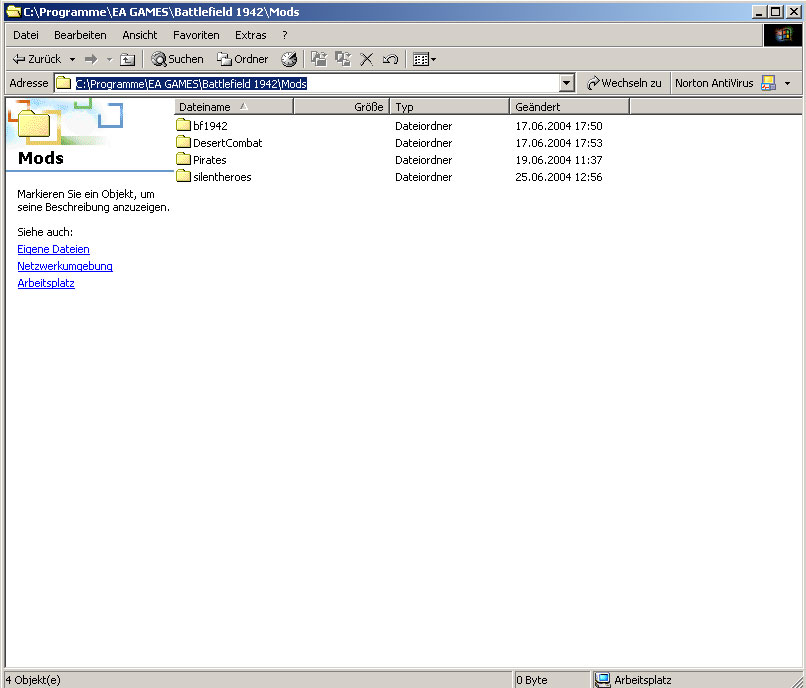Minimize the Mods explorer window
Image resolution: width=806 pixels, height=688 pixels.
(x=759, y=11)
